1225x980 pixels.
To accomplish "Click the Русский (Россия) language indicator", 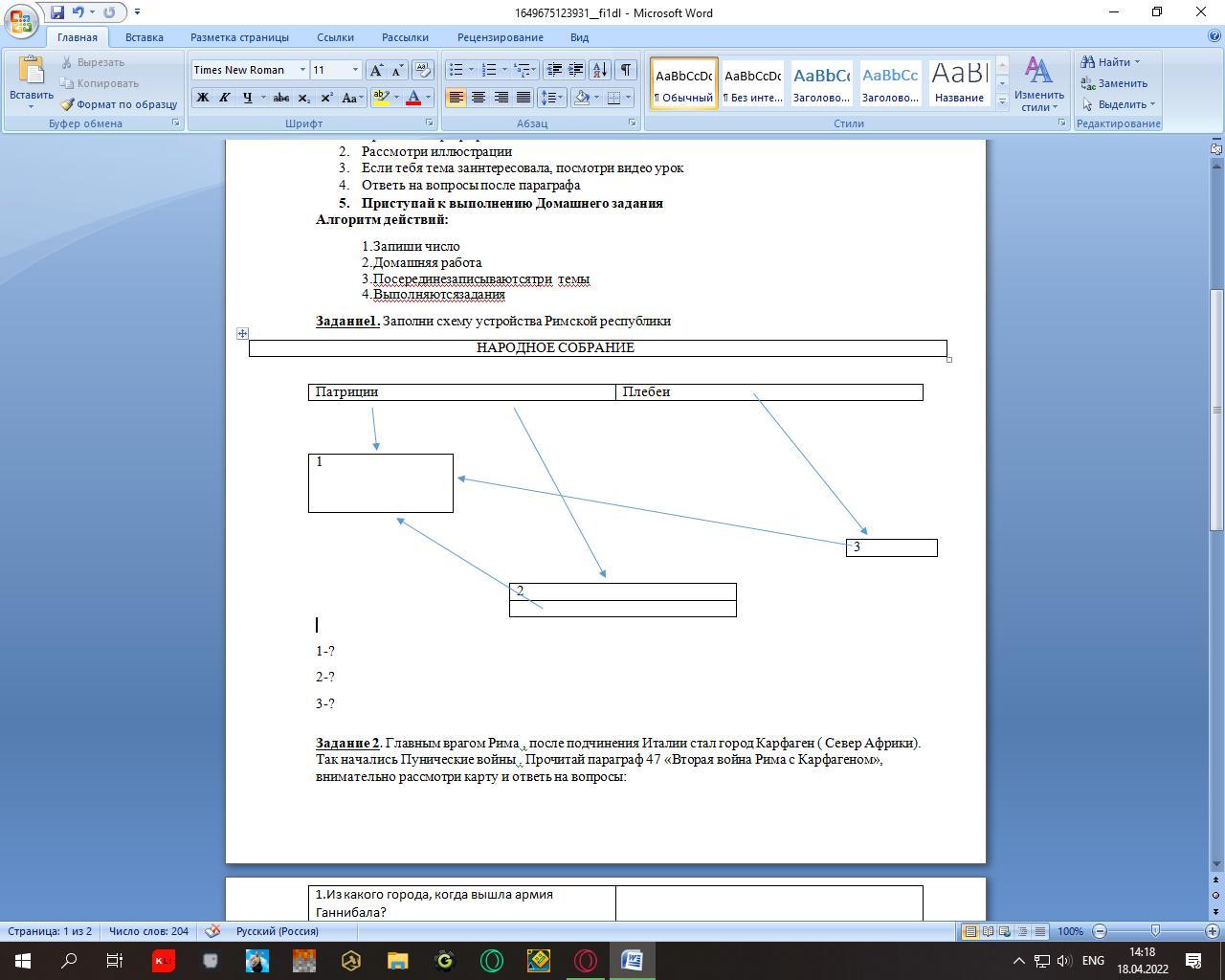I will point(278,931).
